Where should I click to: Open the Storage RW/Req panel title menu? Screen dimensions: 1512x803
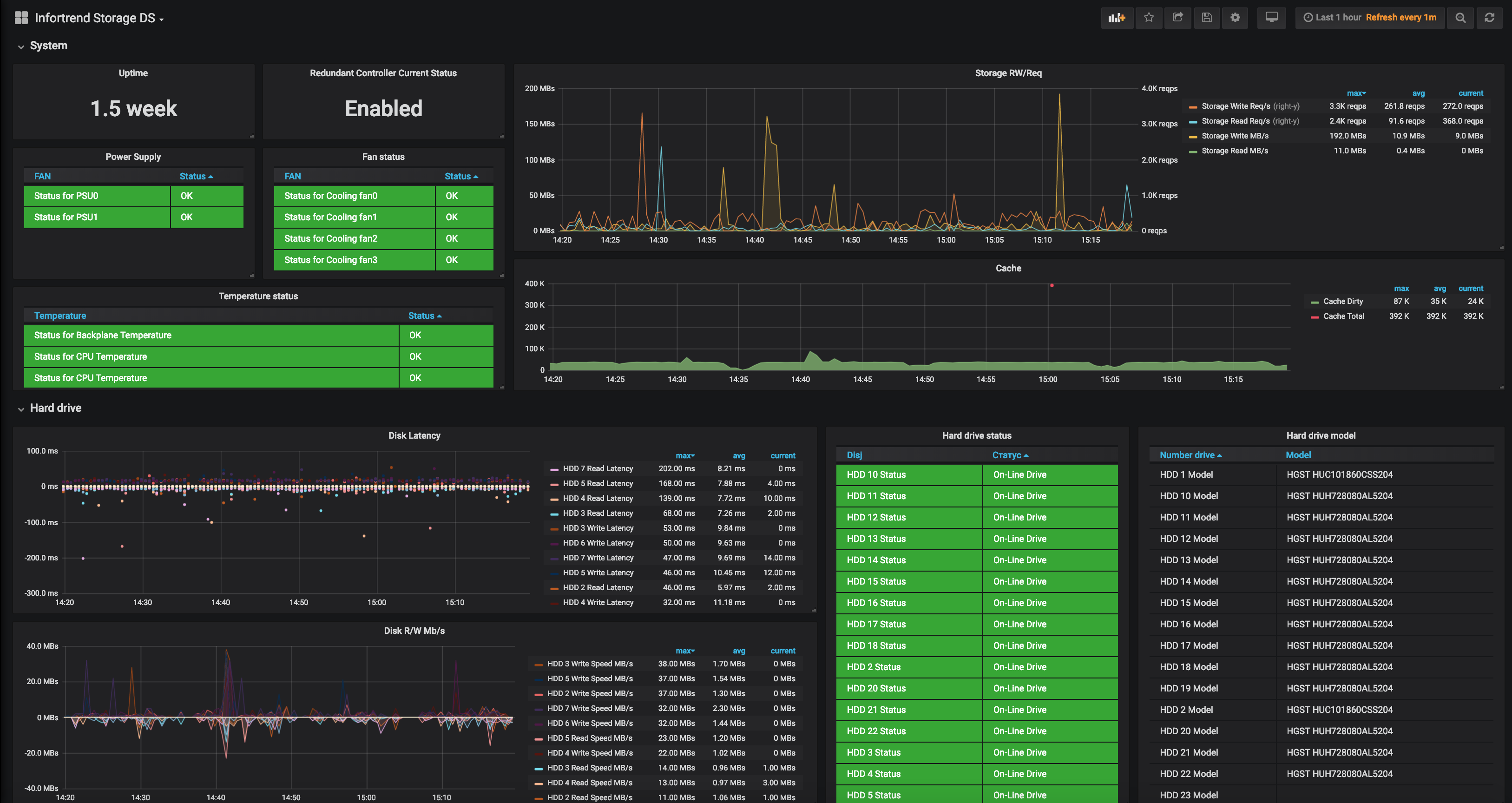(x=1008, y=73)
